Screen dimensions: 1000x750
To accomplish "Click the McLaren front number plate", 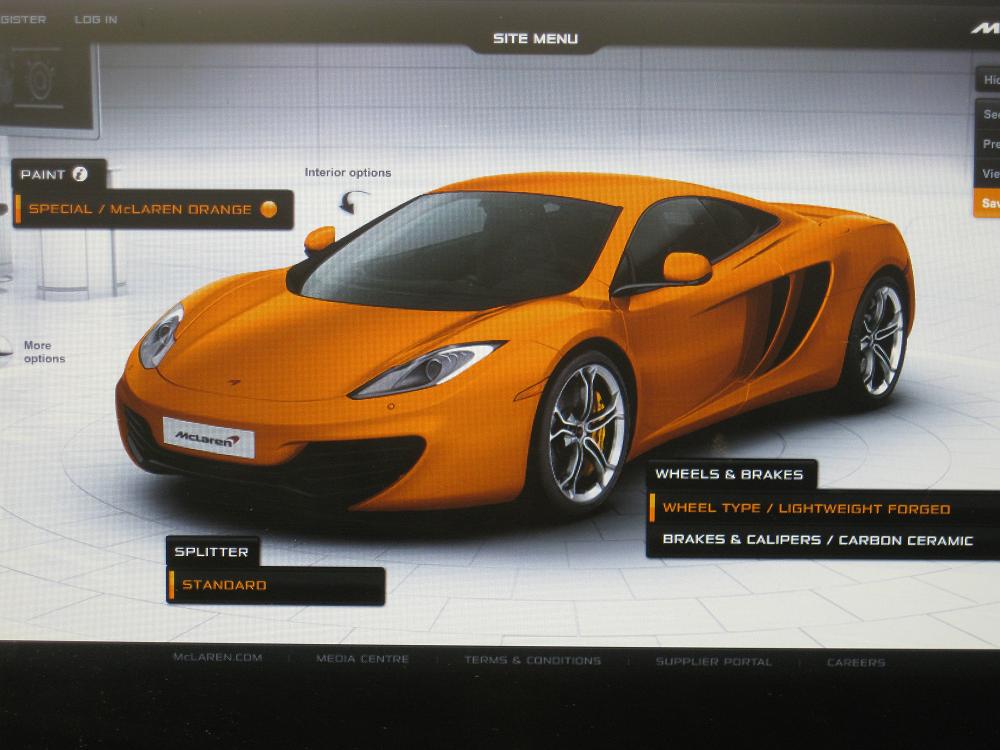I will tap(209, 438).
